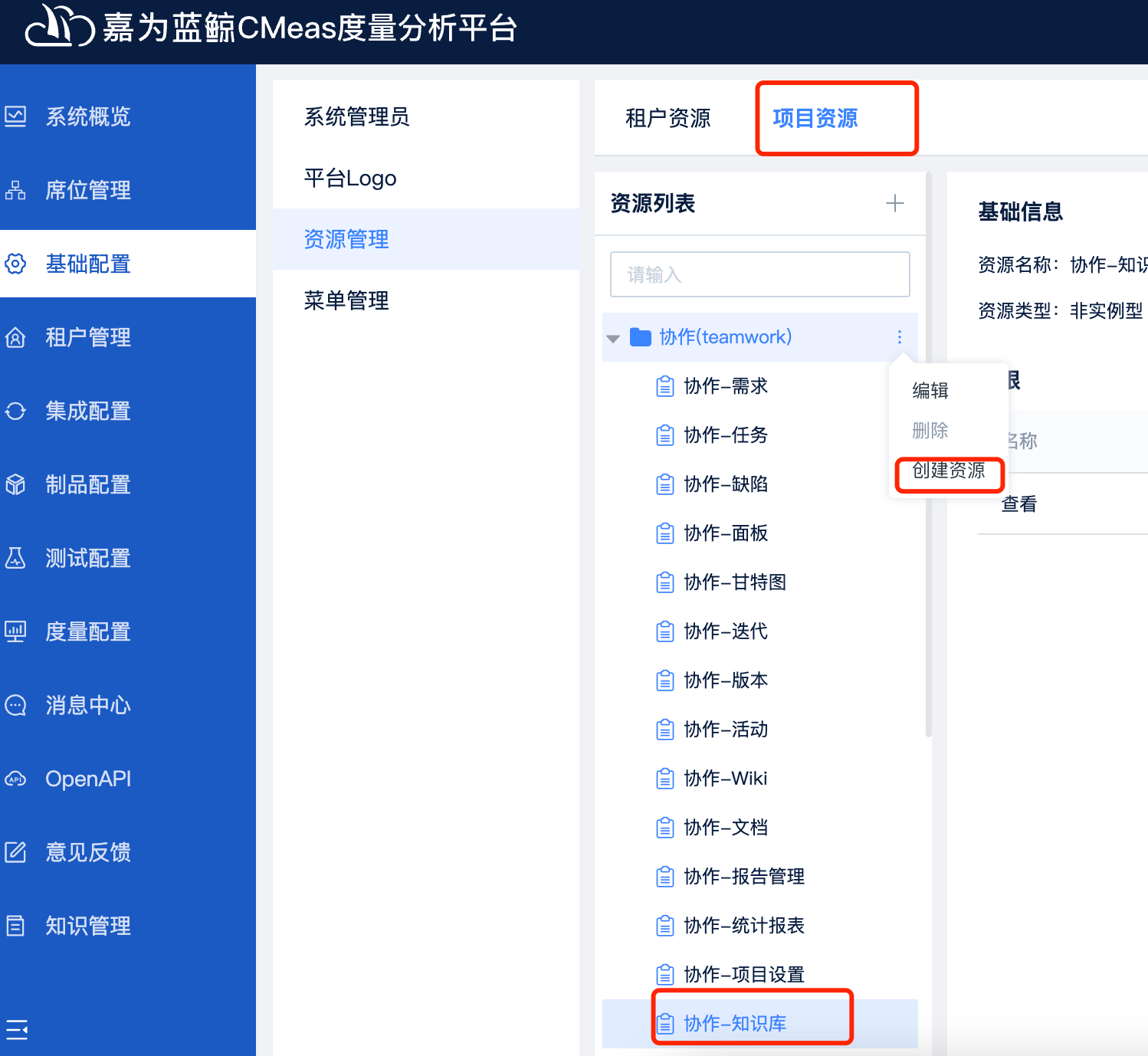Add a resource with the plus icon
This screenshot has height=1056, width=1148.
894,203
